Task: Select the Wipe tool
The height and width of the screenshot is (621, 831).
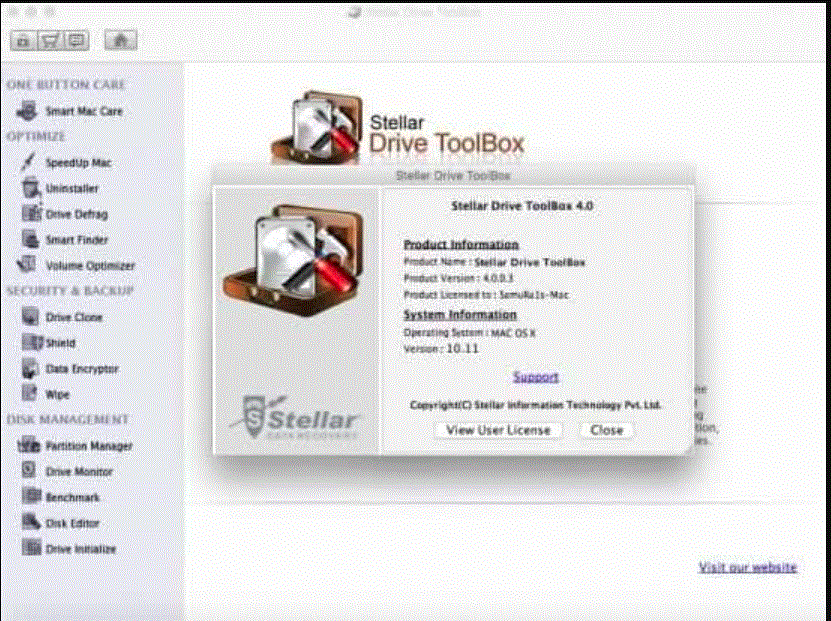Action: [x=46, y=394]
